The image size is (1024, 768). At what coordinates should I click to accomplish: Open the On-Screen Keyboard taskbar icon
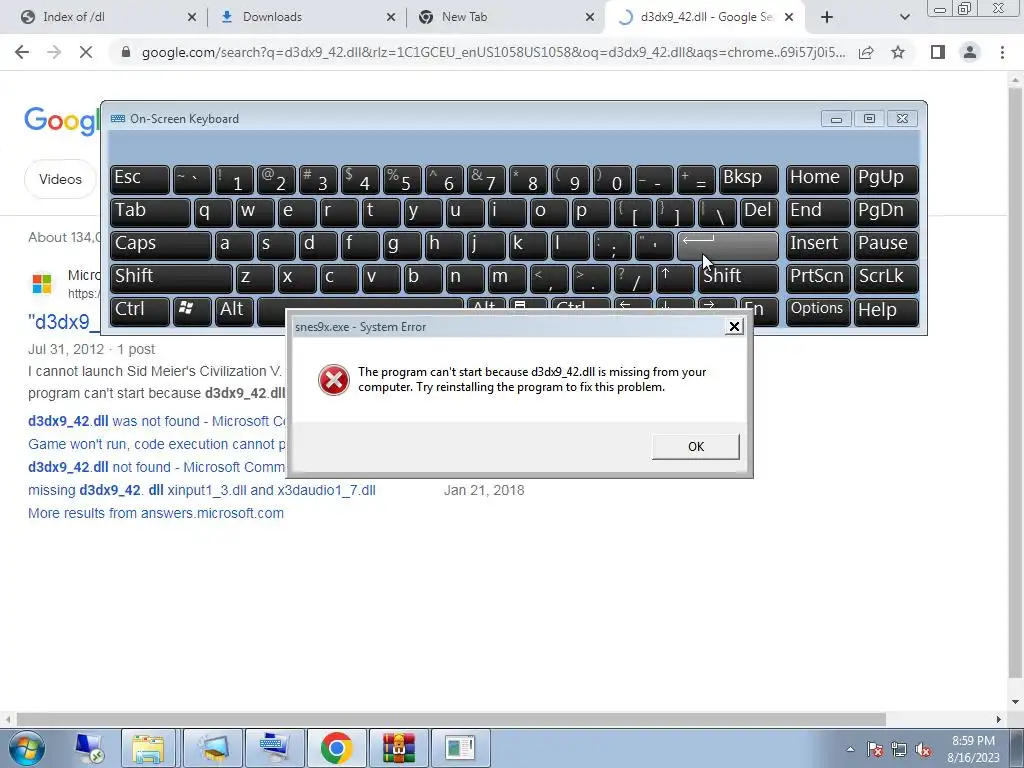pos(275,748)
